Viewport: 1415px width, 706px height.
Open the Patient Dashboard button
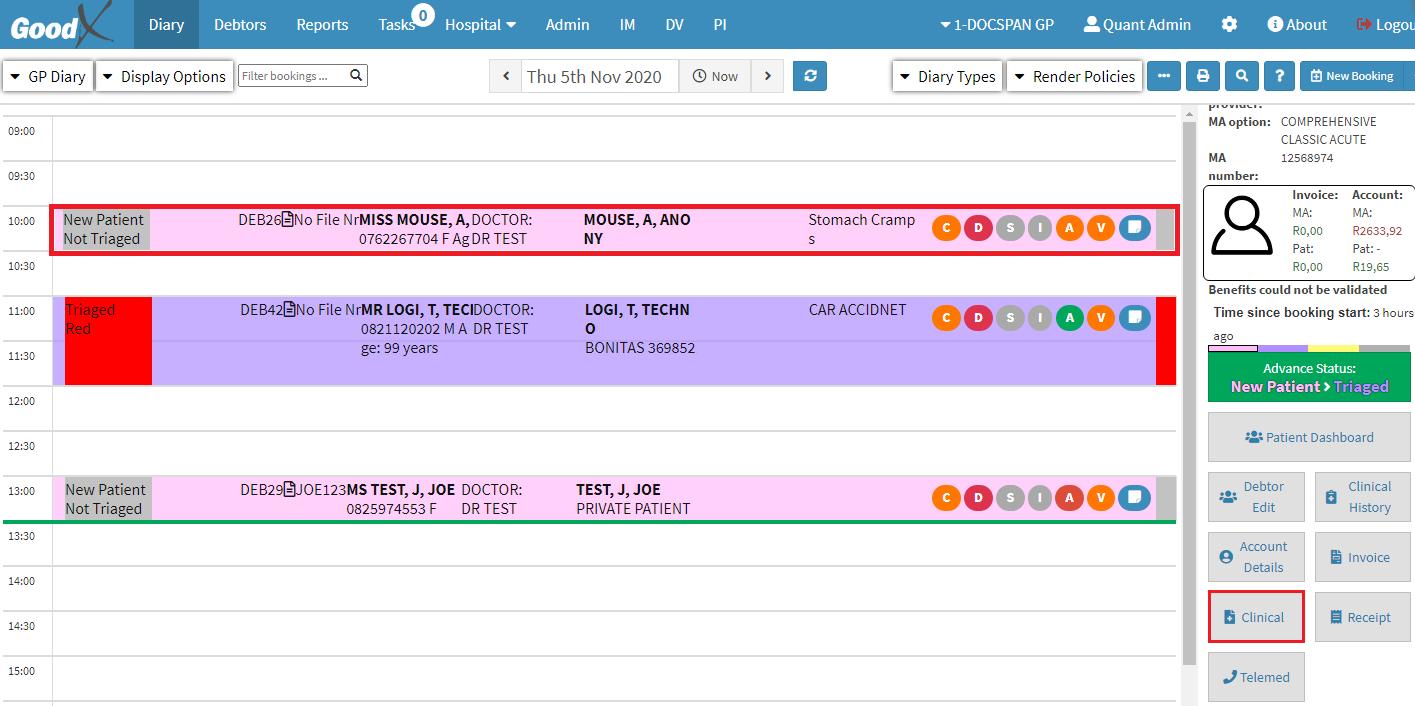1308,437
